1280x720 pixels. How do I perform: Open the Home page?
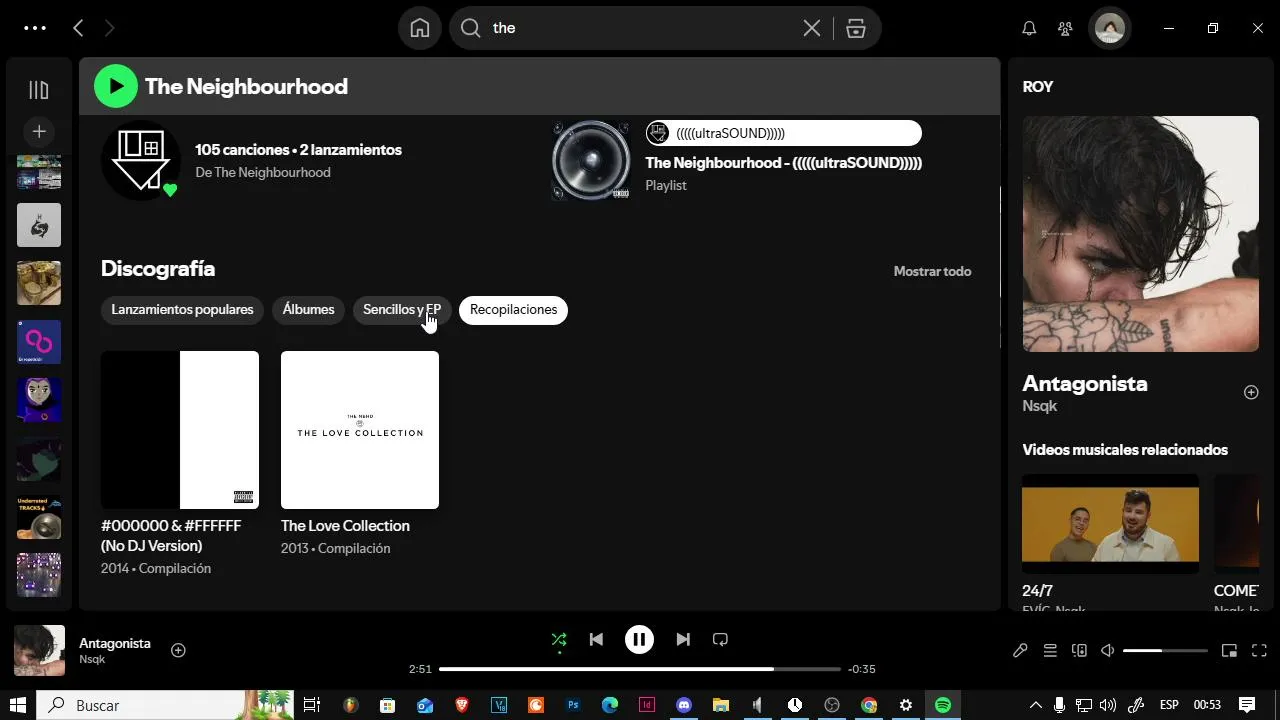[x=420, y=28]
